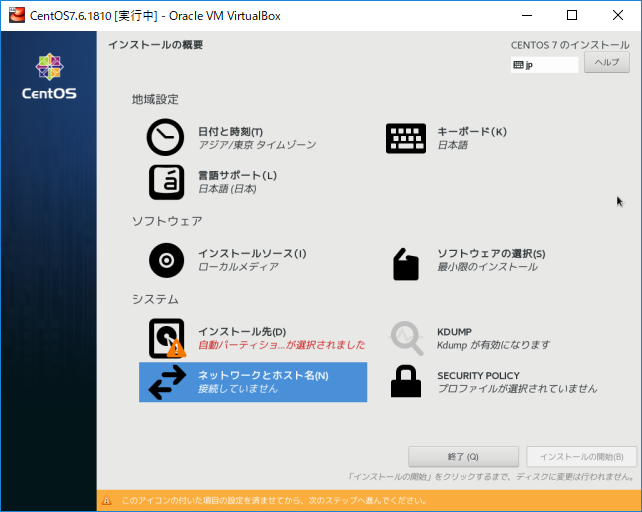Open インストールソース(I) settings
642x512 pixels.
[252, 254]
